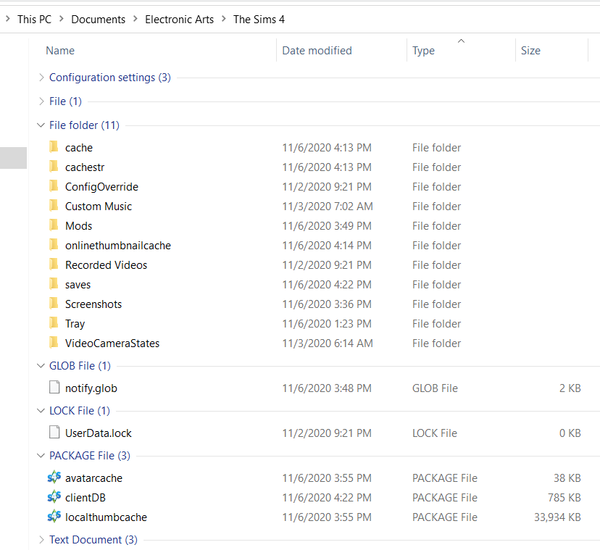
Task: Collapse the File folder (11) group
Action: click(41, 125)
